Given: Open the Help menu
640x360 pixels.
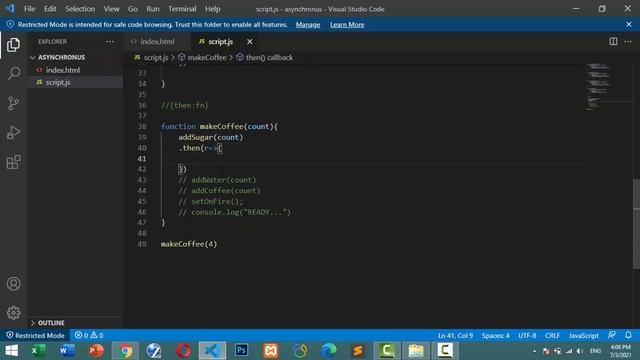Looking at the screenshot, I should pyautogui.click(x=212, y=9).
